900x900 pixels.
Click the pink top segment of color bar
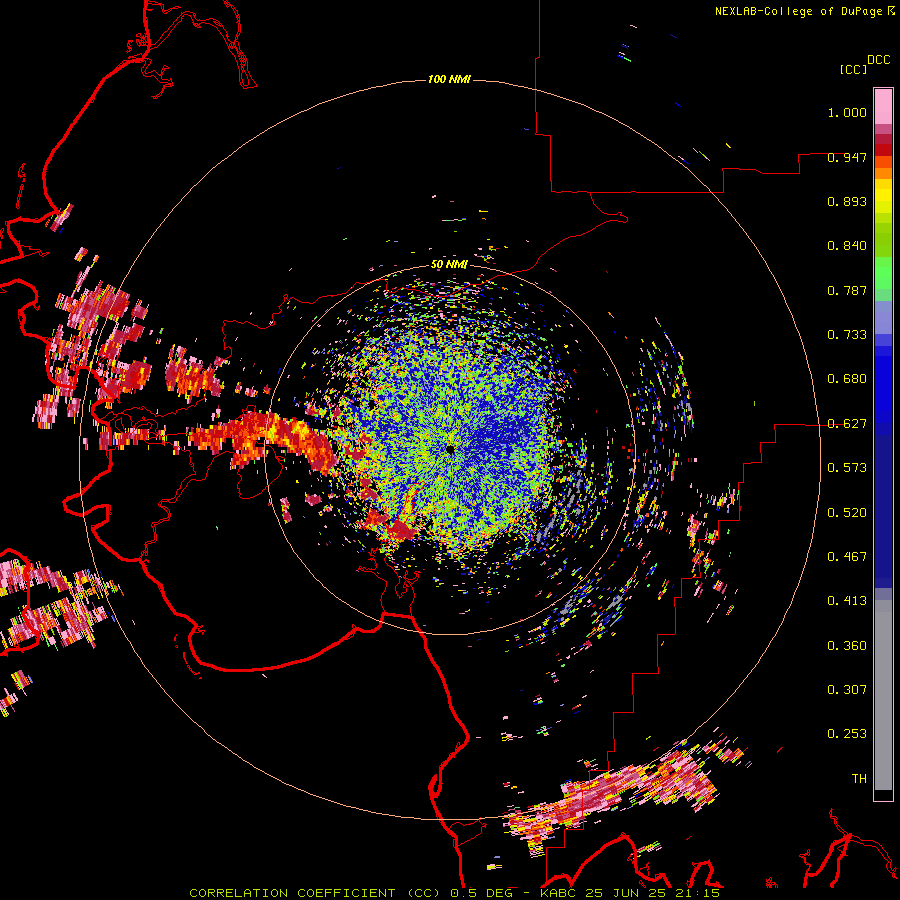(883, 107)
